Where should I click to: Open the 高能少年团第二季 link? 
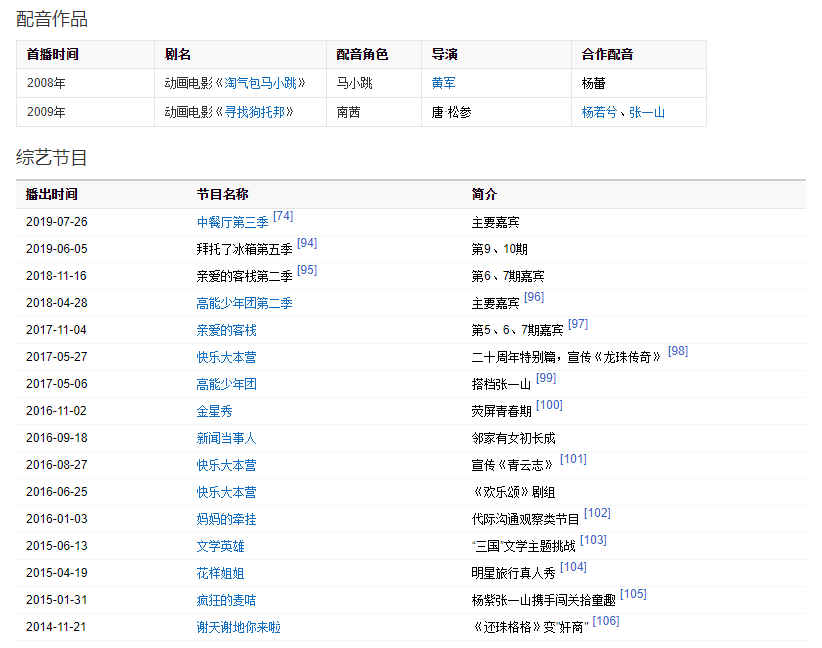[x=244, y=303]
